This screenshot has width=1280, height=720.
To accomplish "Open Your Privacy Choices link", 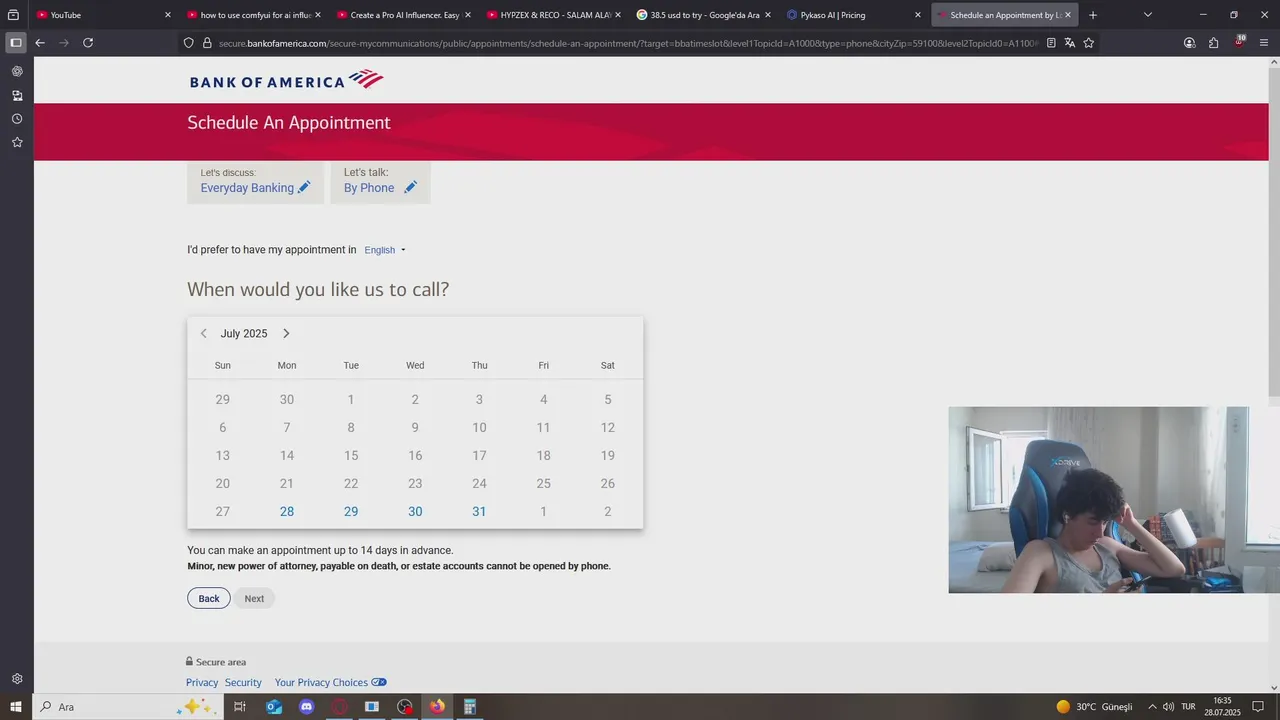I will point(331,682).
